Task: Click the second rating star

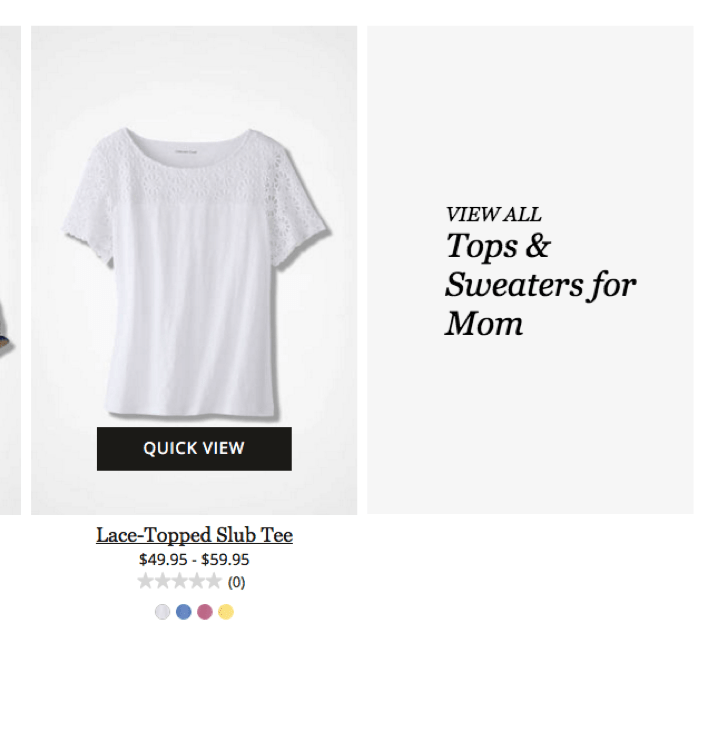Action: pyautogui.click(x=163, y=581)
